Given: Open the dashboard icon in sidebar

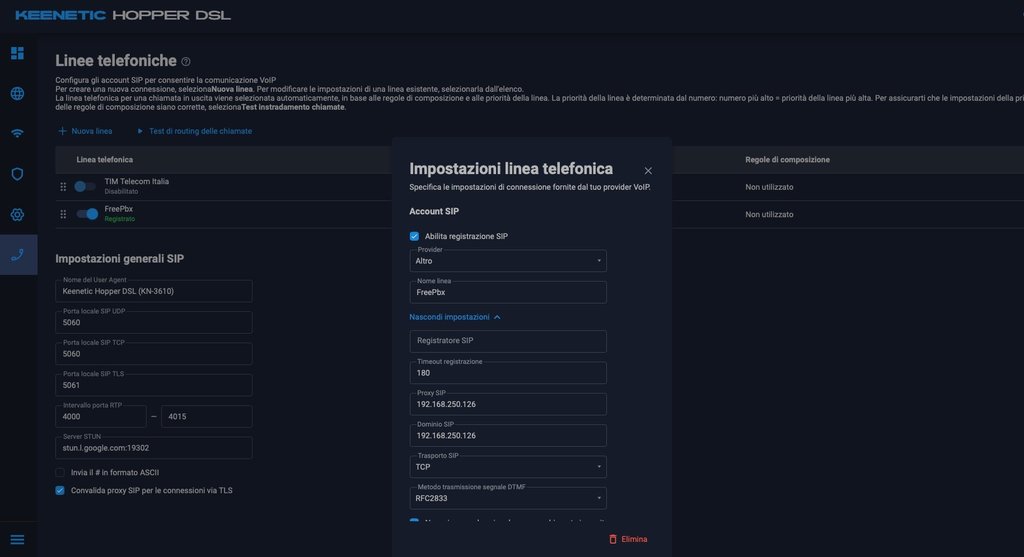Looking at the screenshot, I should point(17,53).
